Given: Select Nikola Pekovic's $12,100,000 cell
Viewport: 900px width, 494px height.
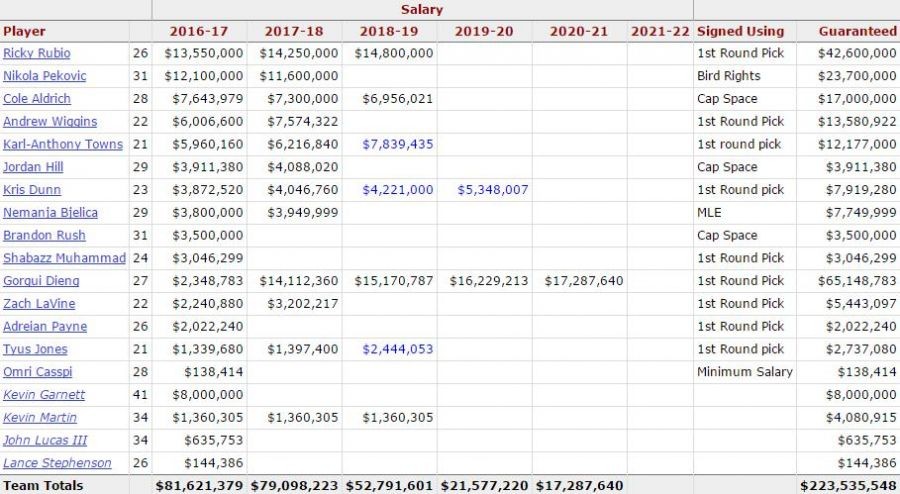Looking at the screenshot, I should coord(204,76).
